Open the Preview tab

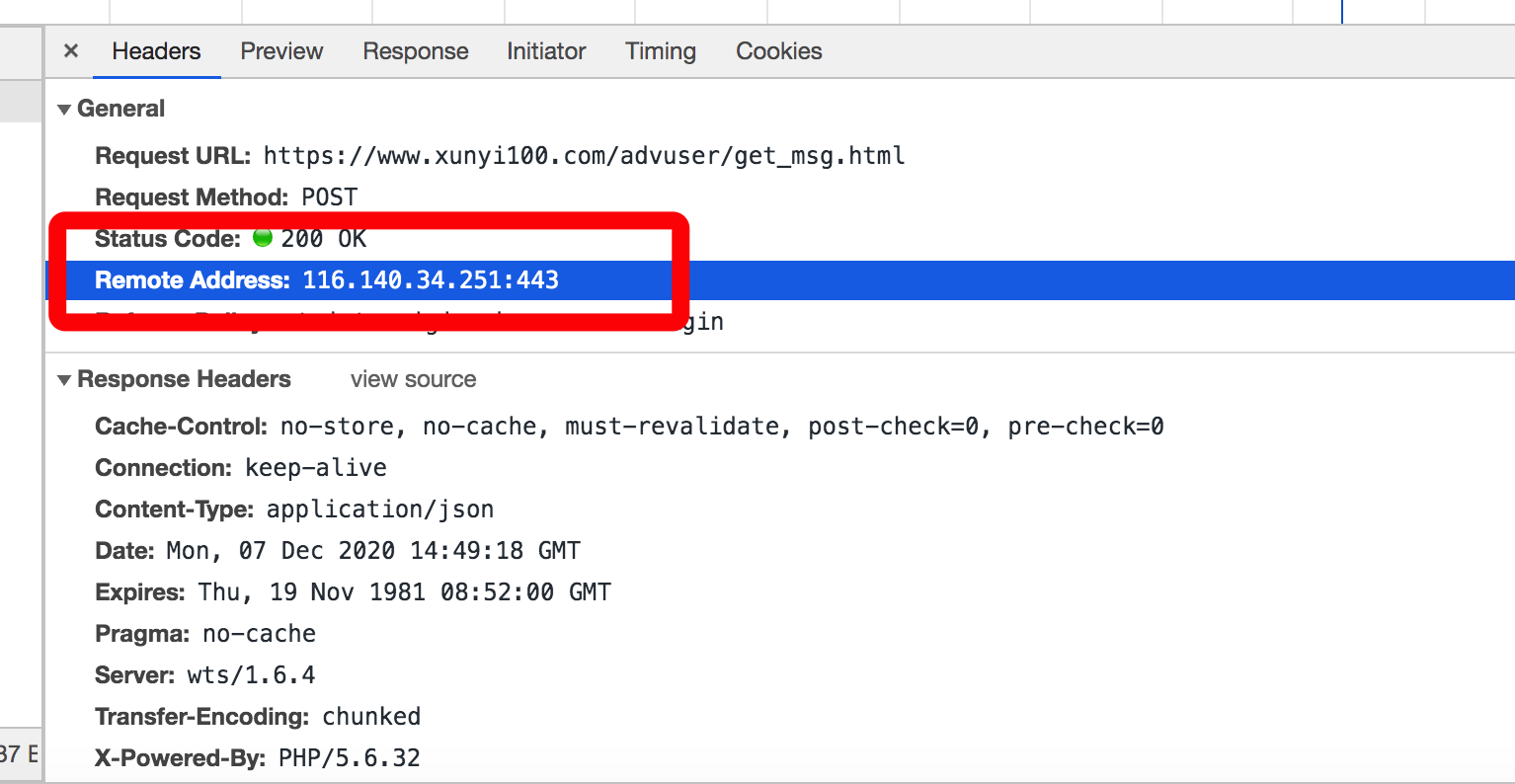pyautogui.click(x=281, y=51)
